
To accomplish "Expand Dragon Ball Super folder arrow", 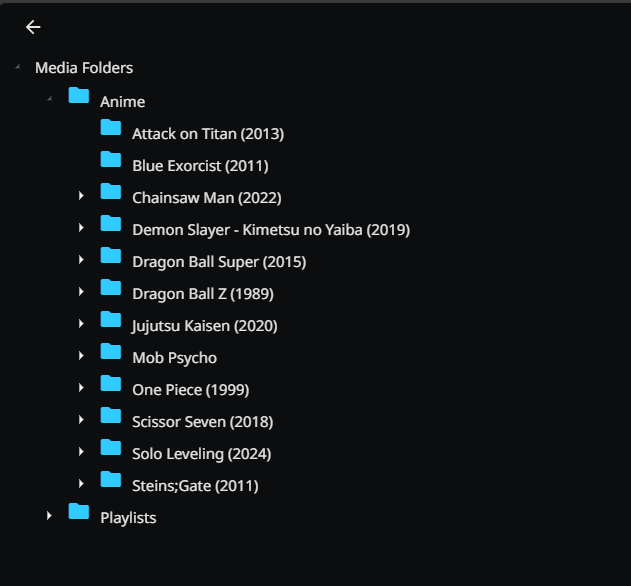I will (81, 260).
